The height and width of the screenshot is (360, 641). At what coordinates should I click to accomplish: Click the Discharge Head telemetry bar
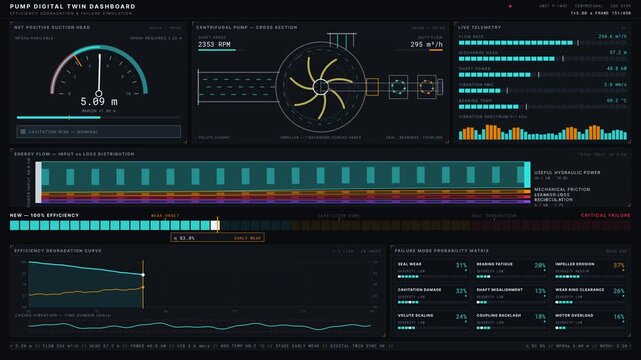542,59
